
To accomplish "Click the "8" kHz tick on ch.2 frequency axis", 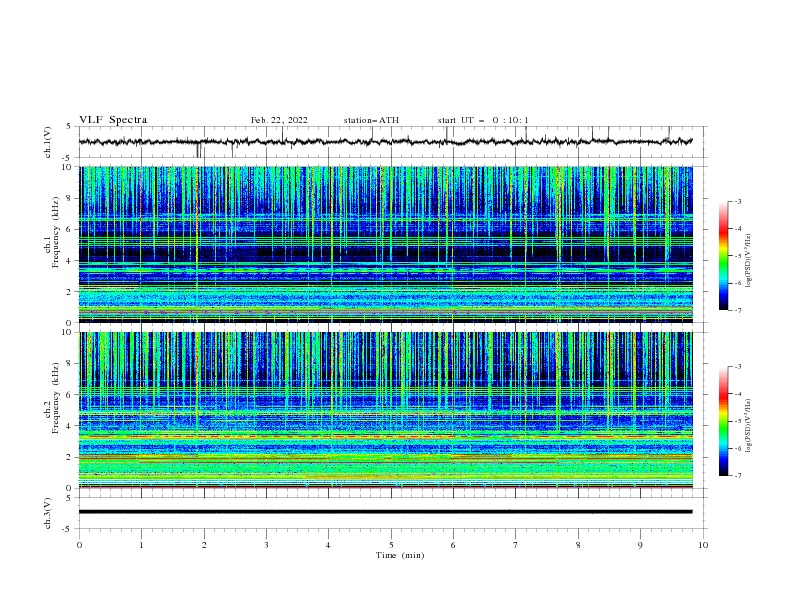I will 69,364.
